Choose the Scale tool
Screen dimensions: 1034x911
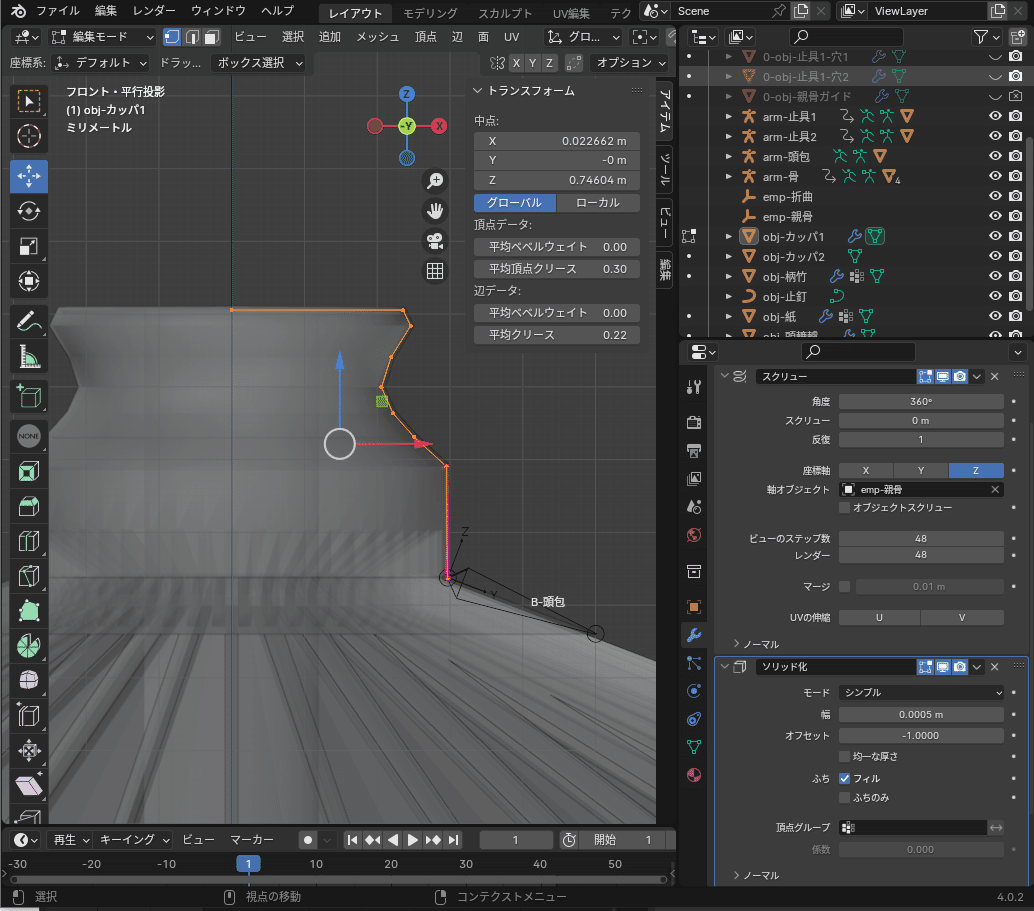pos(28,246)
